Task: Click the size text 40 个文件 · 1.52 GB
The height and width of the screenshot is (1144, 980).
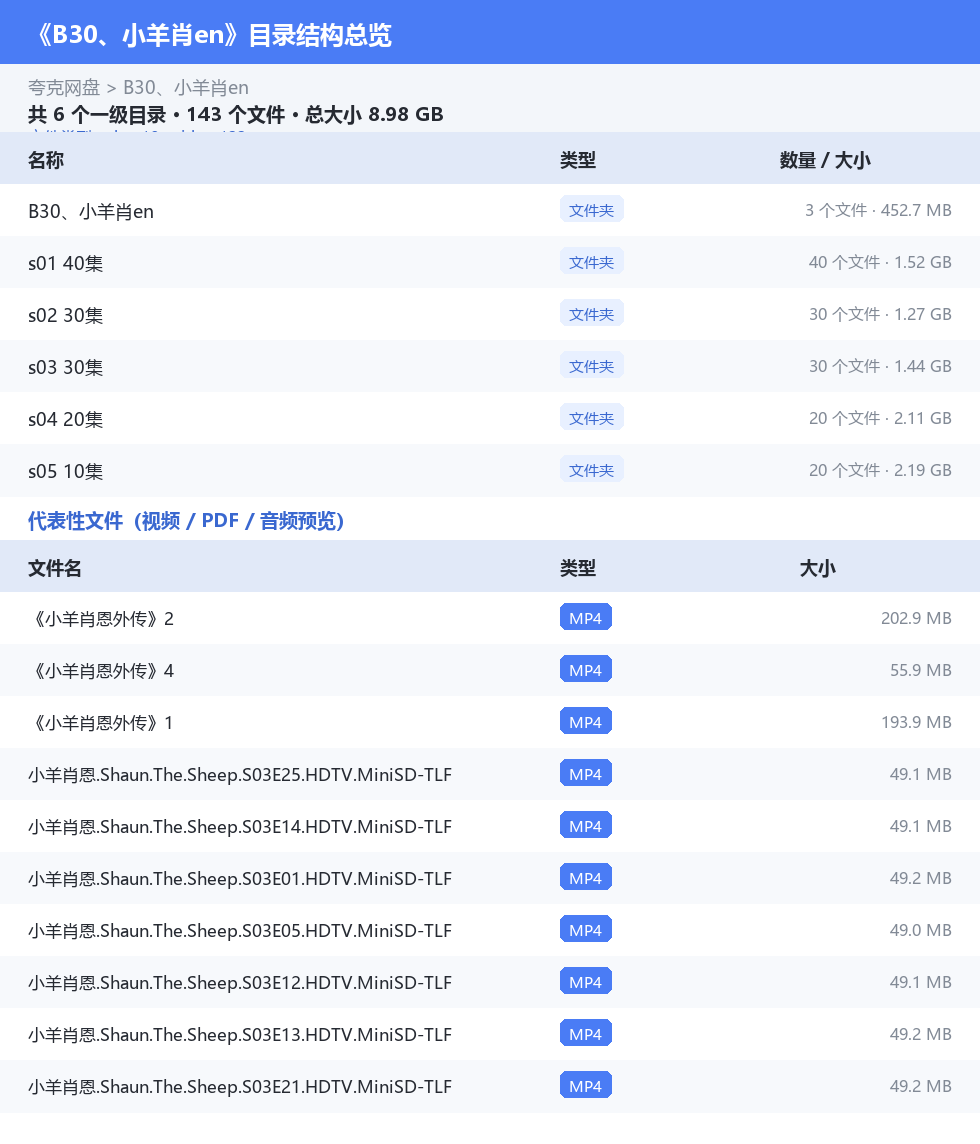Action: pyautogui.click(x=880, y=262)
